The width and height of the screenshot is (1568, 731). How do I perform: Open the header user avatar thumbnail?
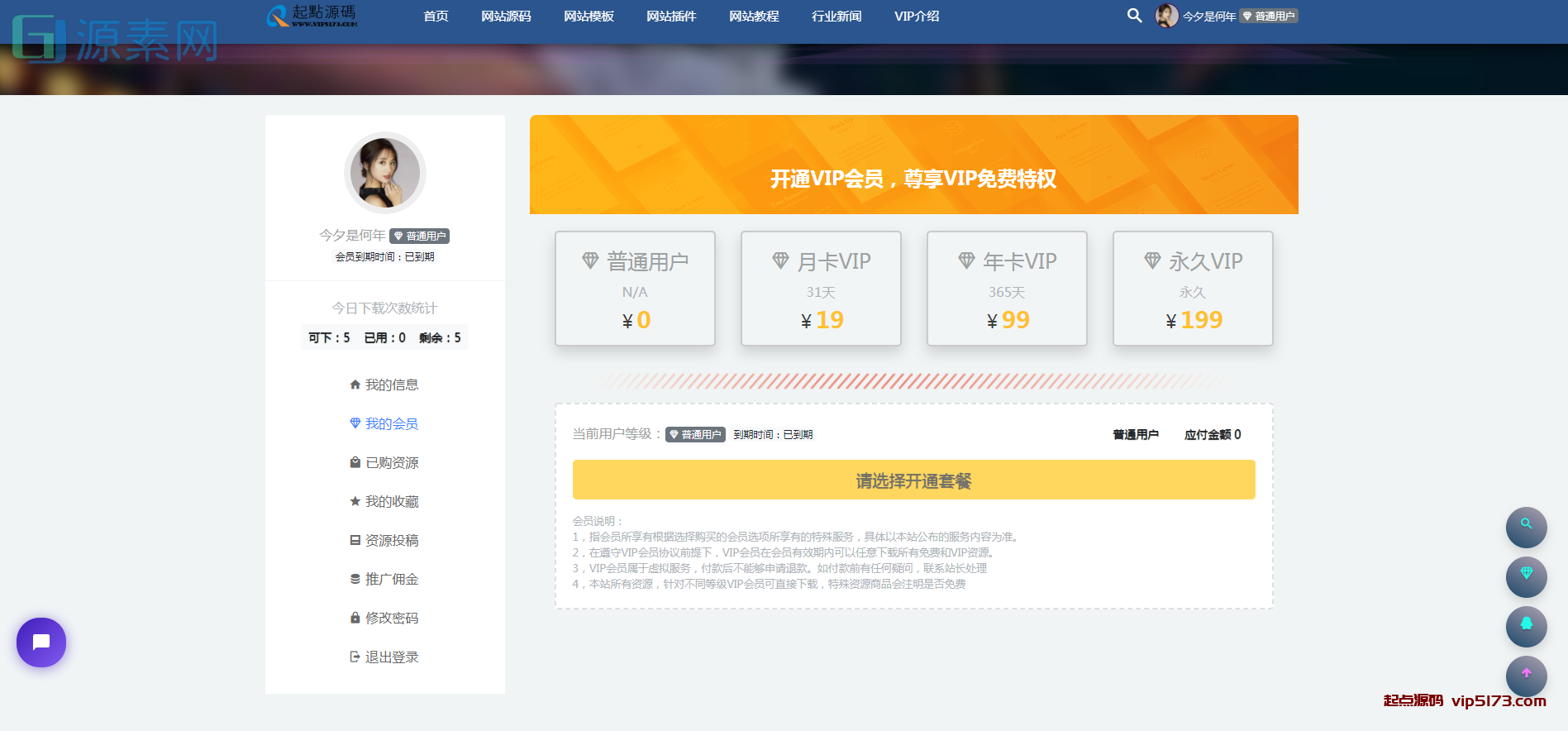1166,16
